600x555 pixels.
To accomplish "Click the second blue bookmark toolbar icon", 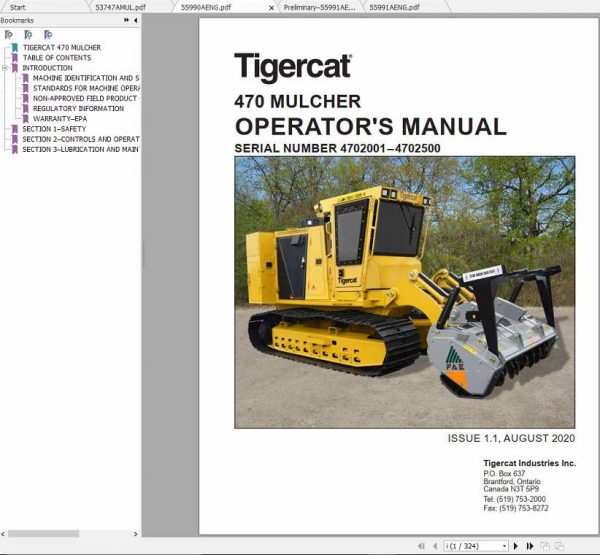I will coord(28,35).
